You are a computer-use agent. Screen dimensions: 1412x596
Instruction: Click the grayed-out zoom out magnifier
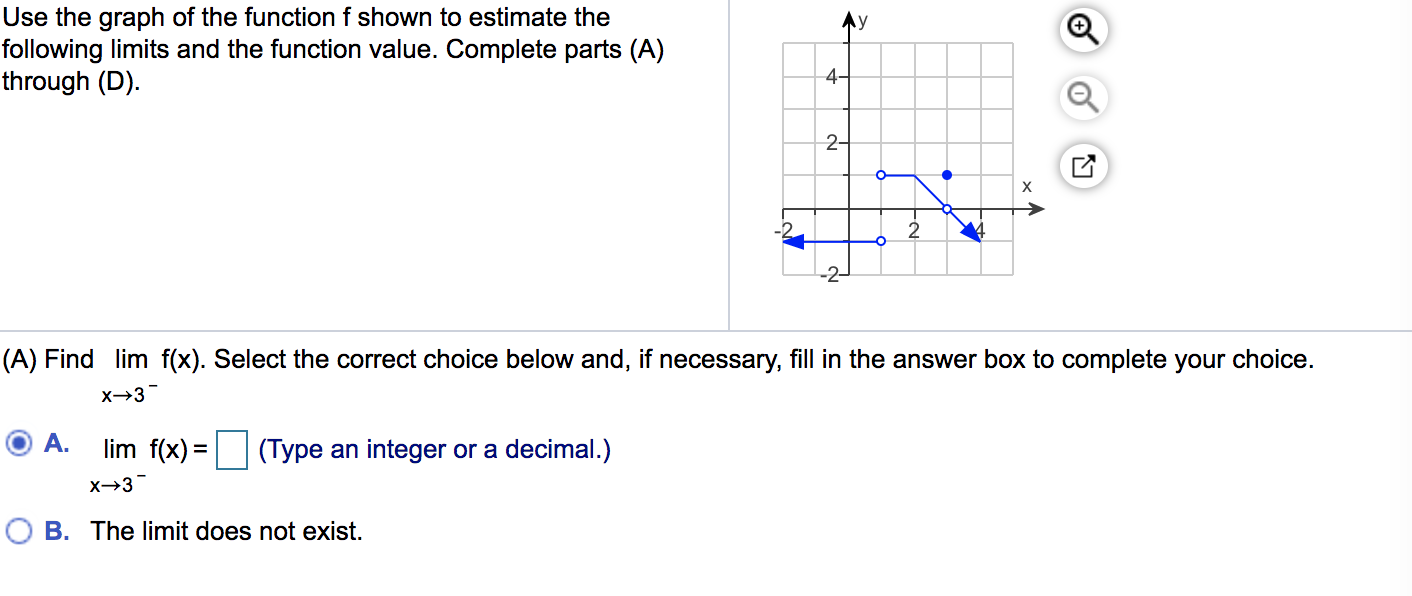(1083, 98)
